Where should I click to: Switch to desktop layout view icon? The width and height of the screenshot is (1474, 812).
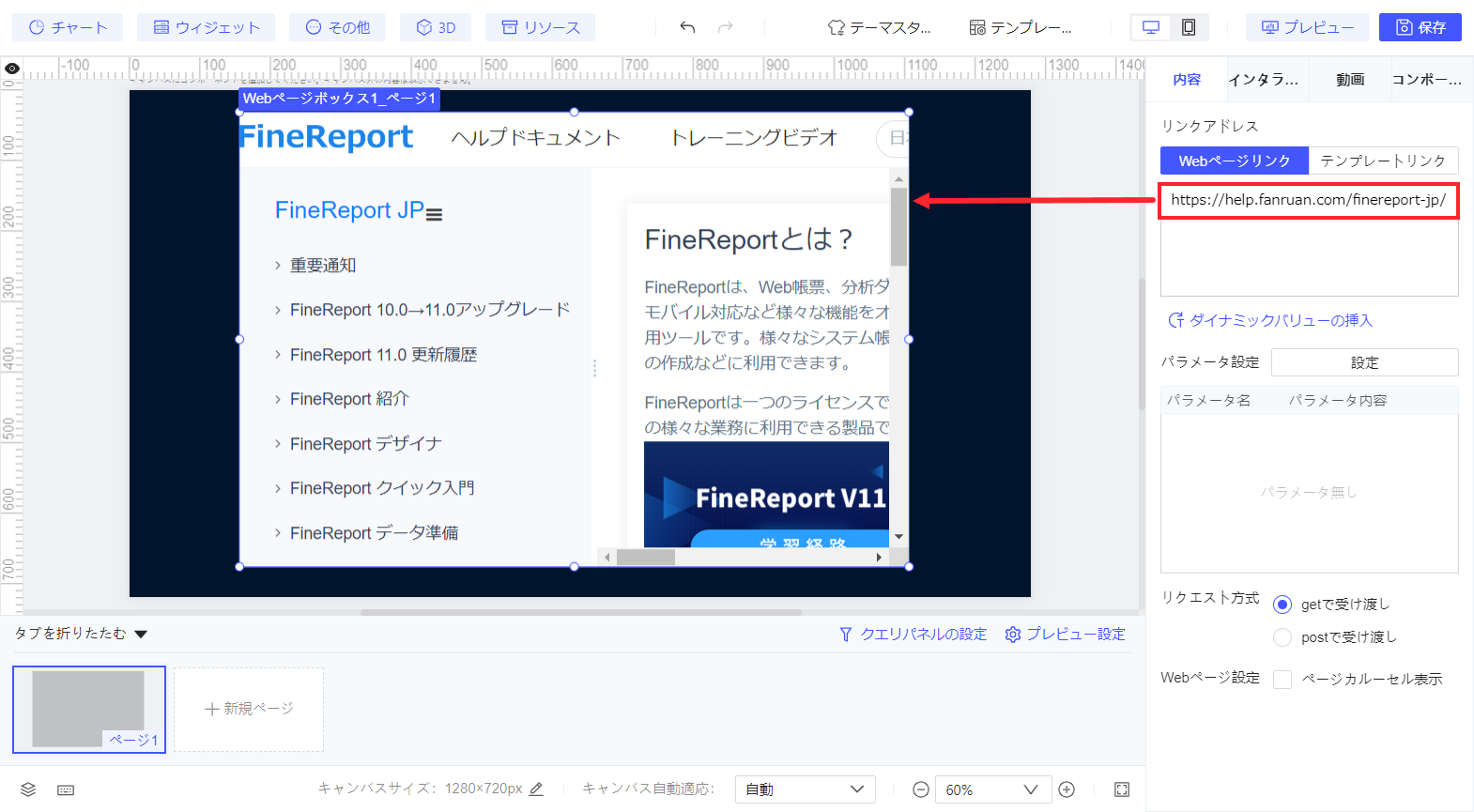1150,27
